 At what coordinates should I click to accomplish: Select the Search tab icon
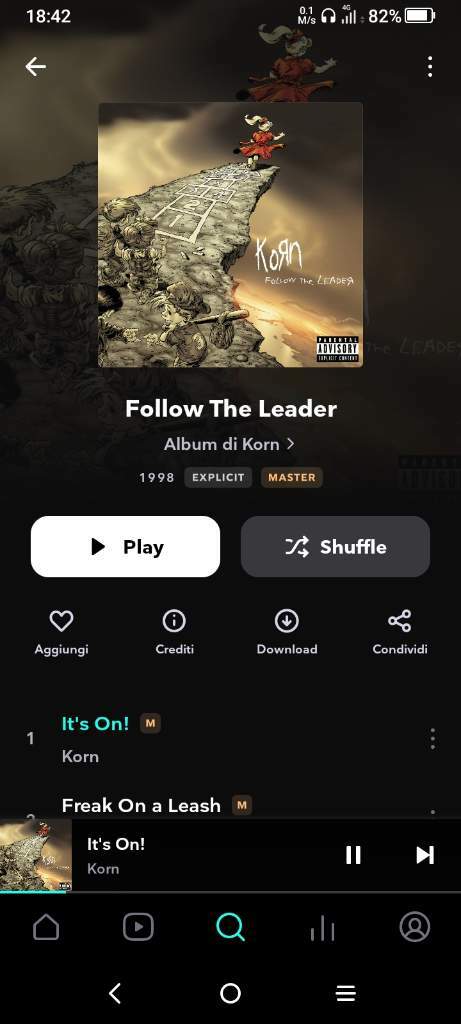230,927
